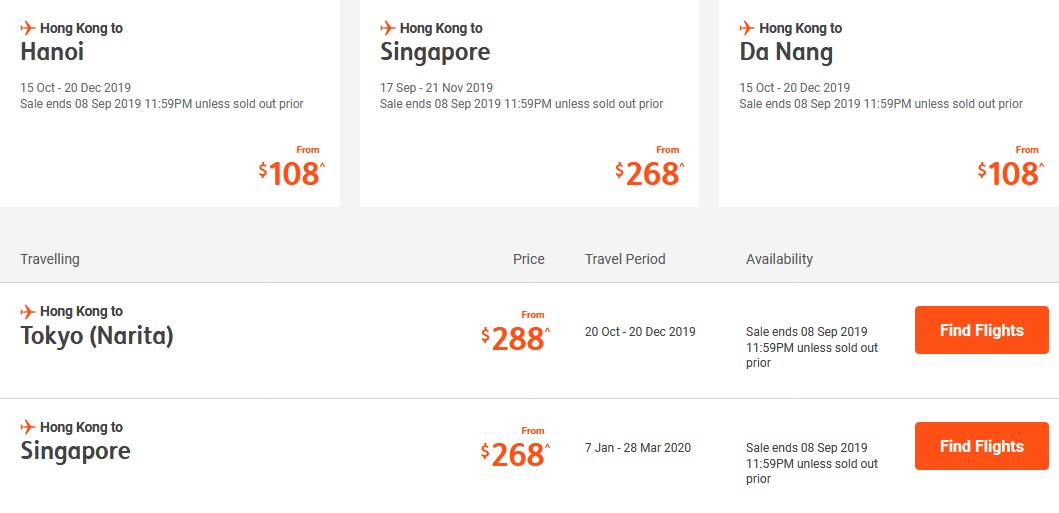Screen dimensions: 1059x513
Task: Click the plane icon on the Hanoi card
Action: [x=28, y=28]
